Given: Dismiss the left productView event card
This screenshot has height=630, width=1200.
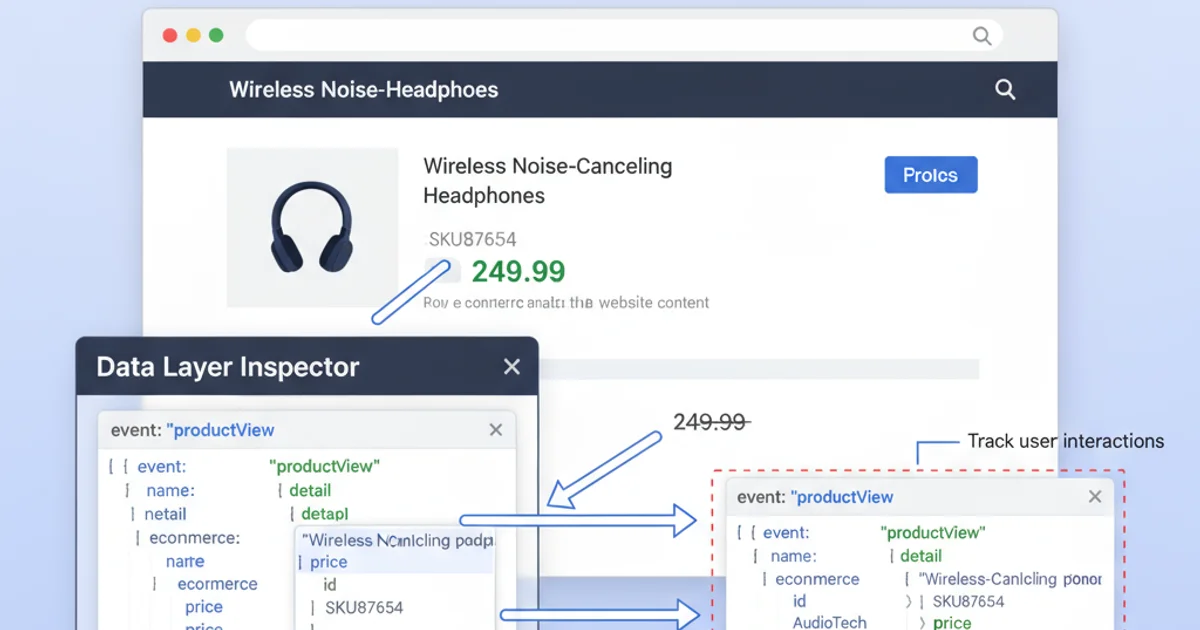Looking at the screenshot, I should [495, 429].
